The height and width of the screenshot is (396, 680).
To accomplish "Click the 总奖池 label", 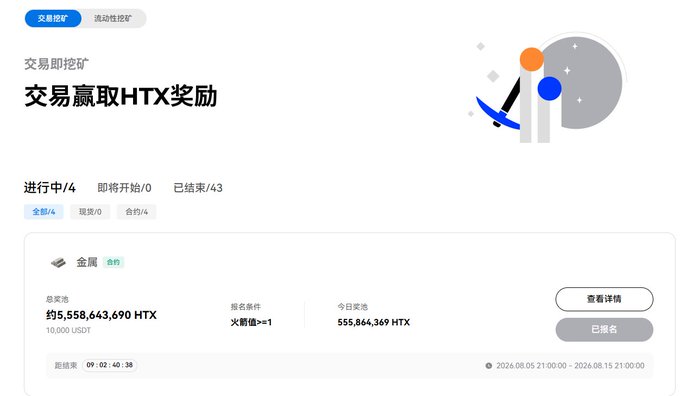I will (57, 299).
